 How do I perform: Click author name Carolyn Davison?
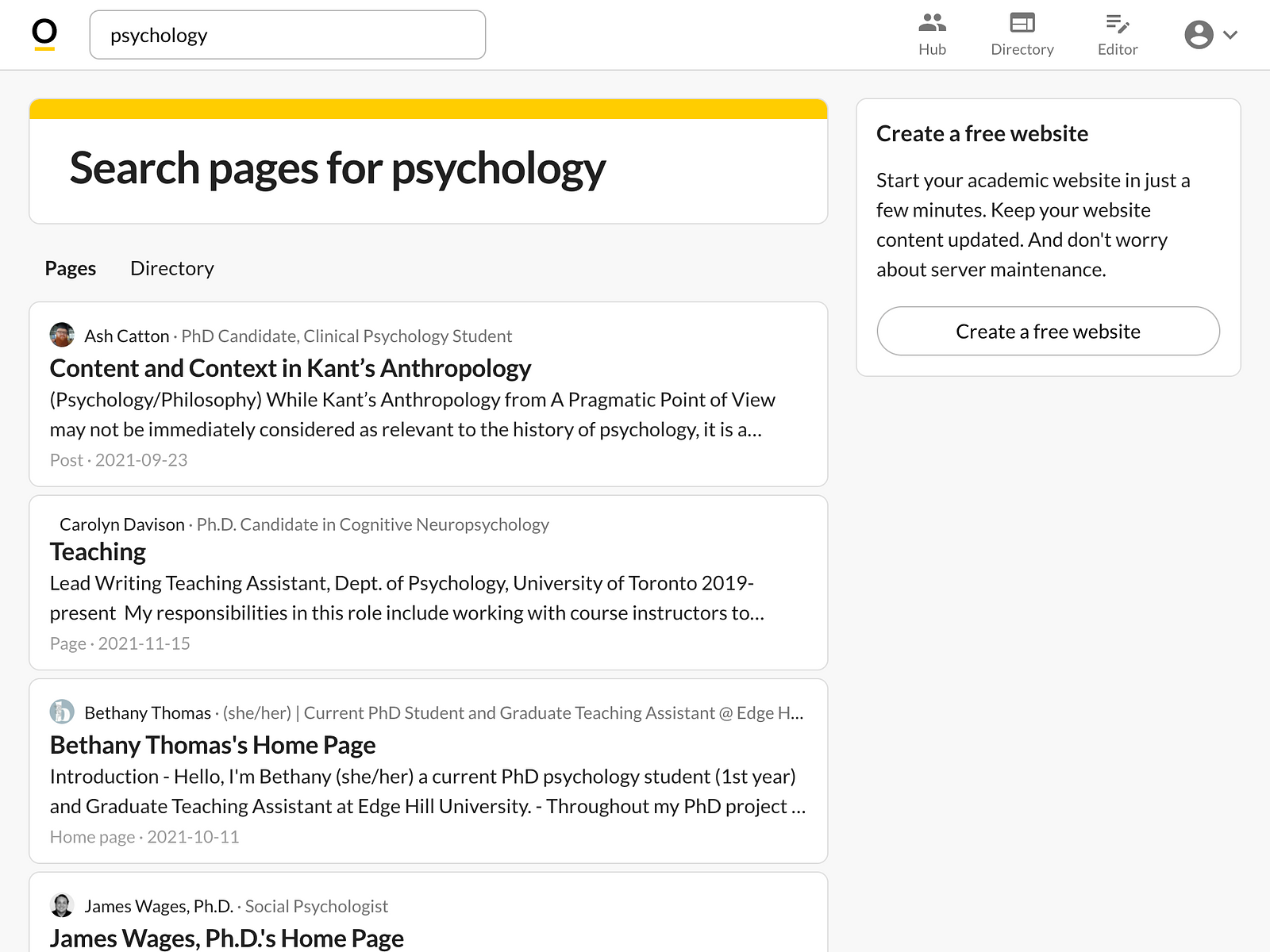pyautogui.click(x=122, y=524)
